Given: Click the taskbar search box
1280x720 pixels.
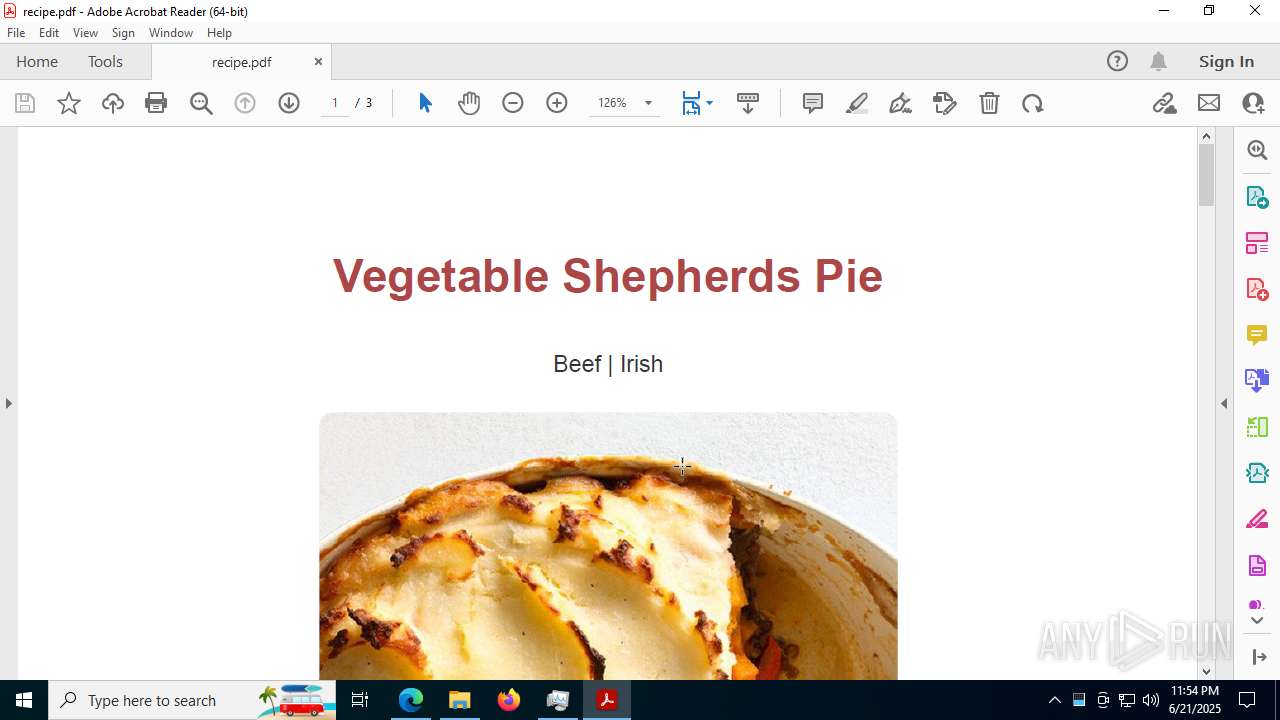Looking at the screenshot, I should pyautogui.click(x=192, y=700).
